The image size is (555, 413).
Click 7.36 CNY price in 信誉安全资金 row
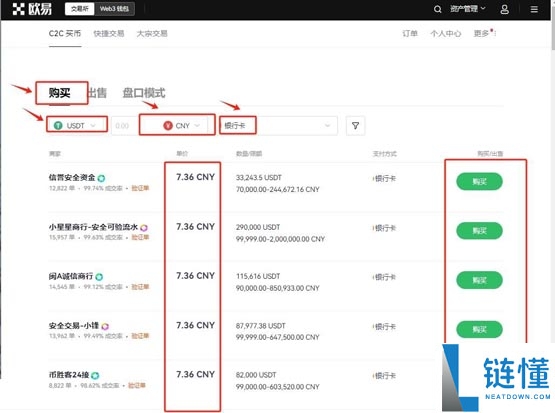click(x=195, y=177)
